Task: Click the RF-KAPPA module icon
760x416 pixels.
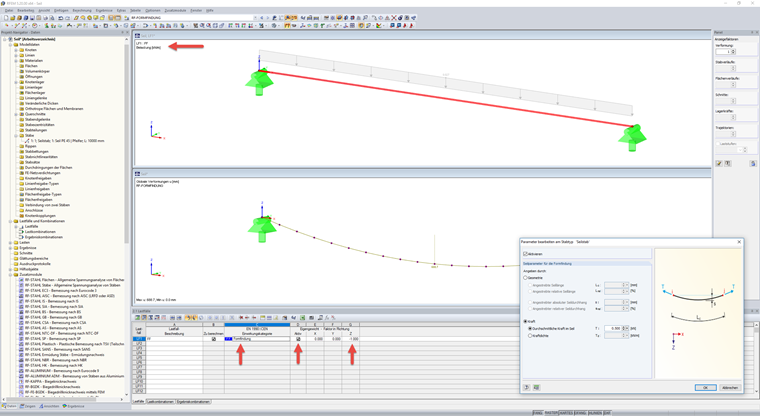Action: tap(21, 382)
